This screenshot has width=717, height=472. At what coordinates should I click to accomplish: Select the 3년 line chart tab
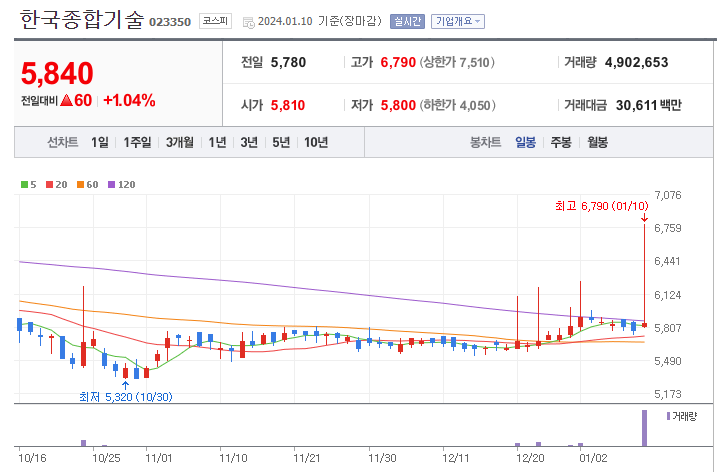click(x=249, y=142)
